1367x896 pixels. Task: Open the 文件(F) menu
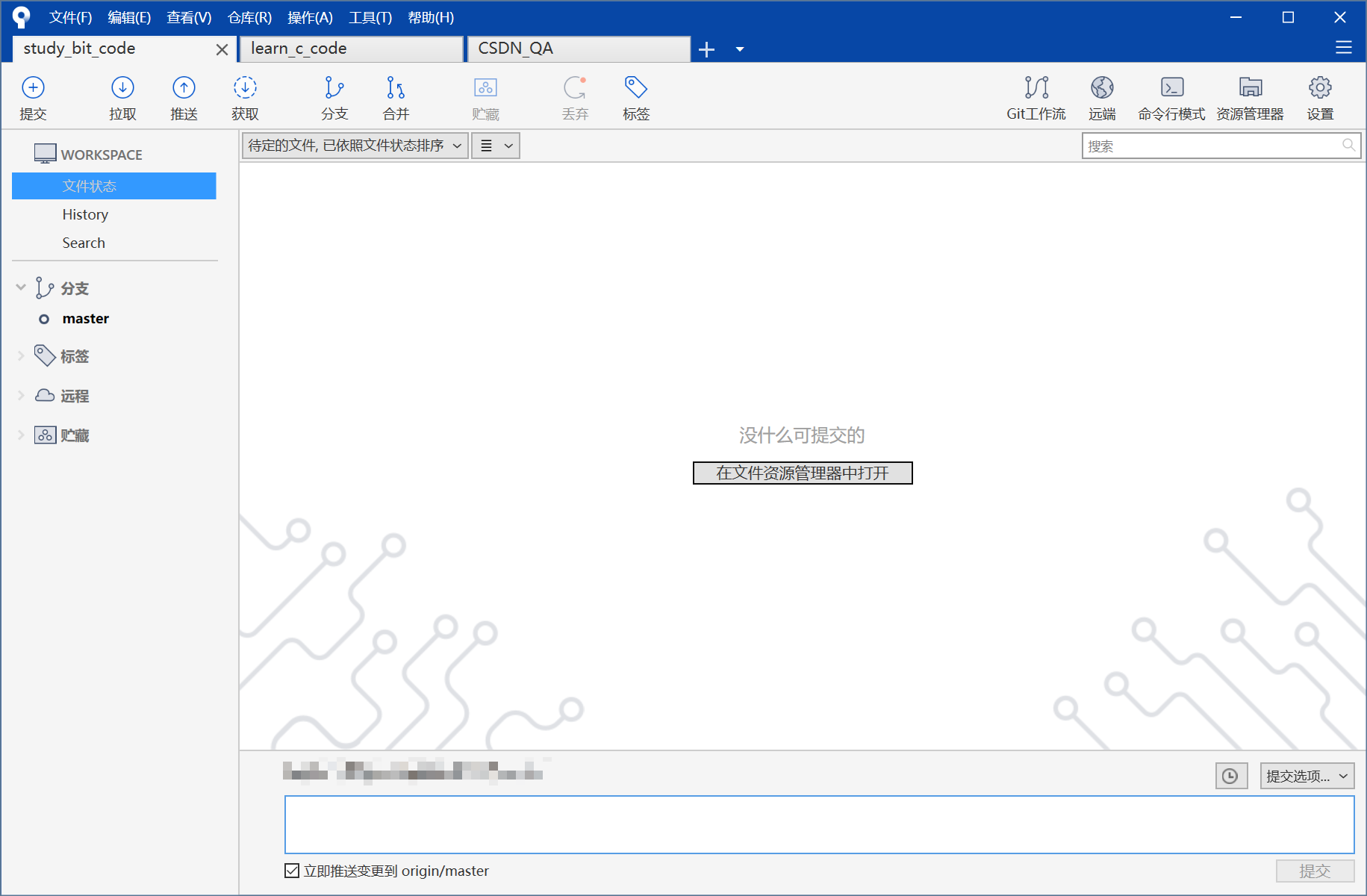pyautogui.click(x=70, y=17)
